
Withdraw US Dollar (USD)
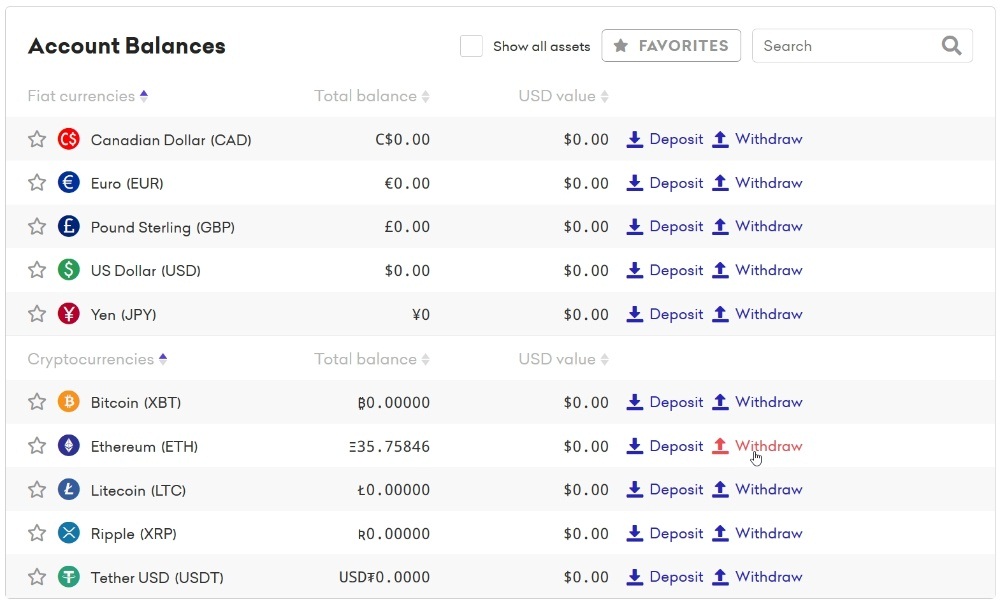point(757,270)
